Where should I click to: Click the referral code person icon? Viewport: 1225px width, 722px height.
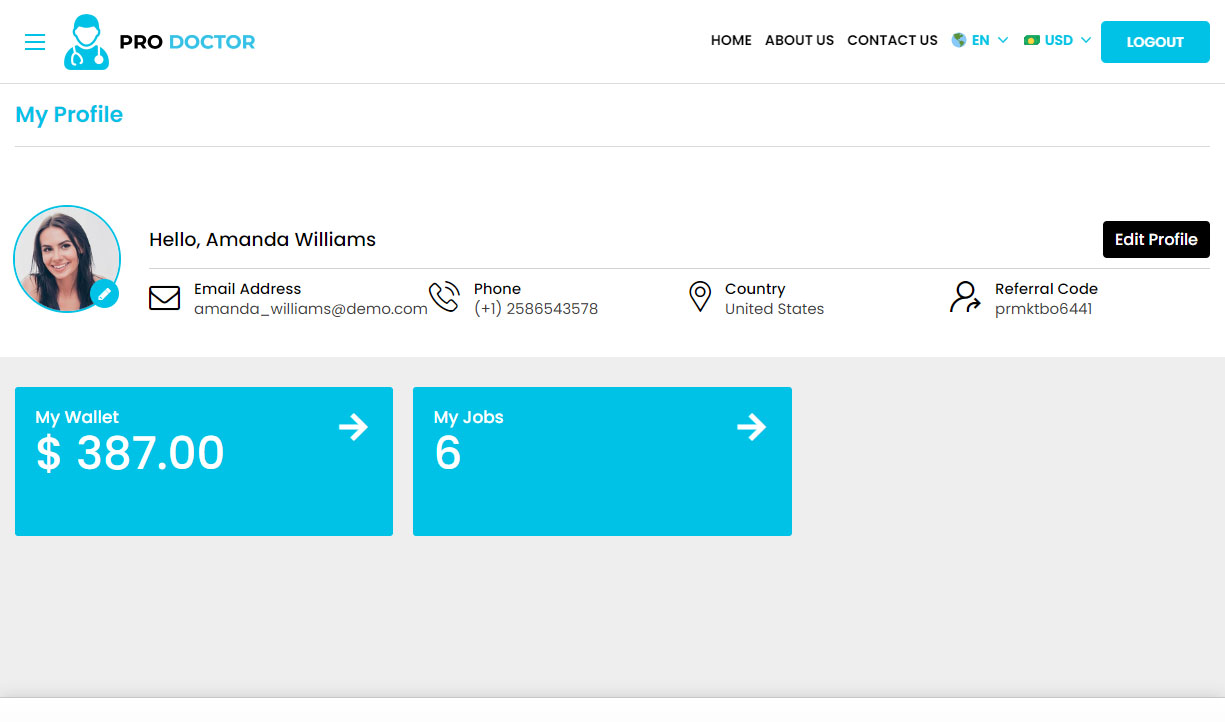click(965, 297)
